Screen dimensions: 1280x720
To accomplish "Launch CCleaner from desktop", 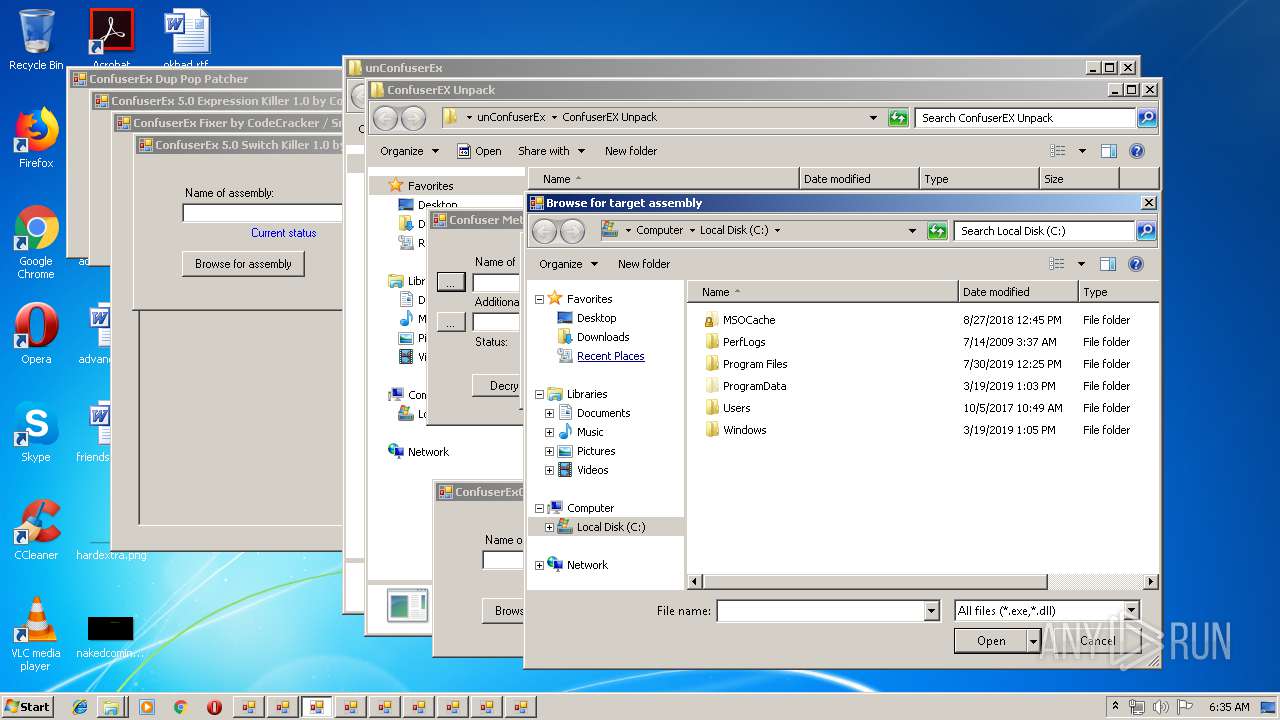I will point(36,530).
